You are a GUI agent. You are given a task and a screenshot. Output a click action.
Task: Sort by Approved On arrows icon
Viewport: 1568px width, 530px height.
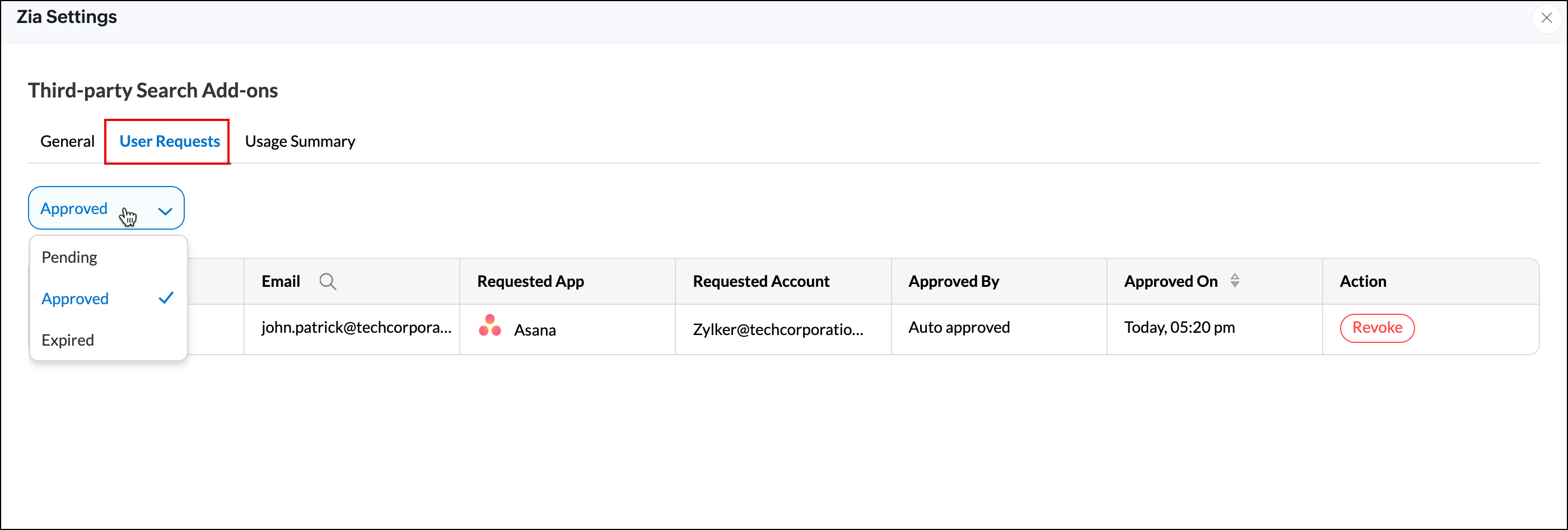[x=1234, y=281]
